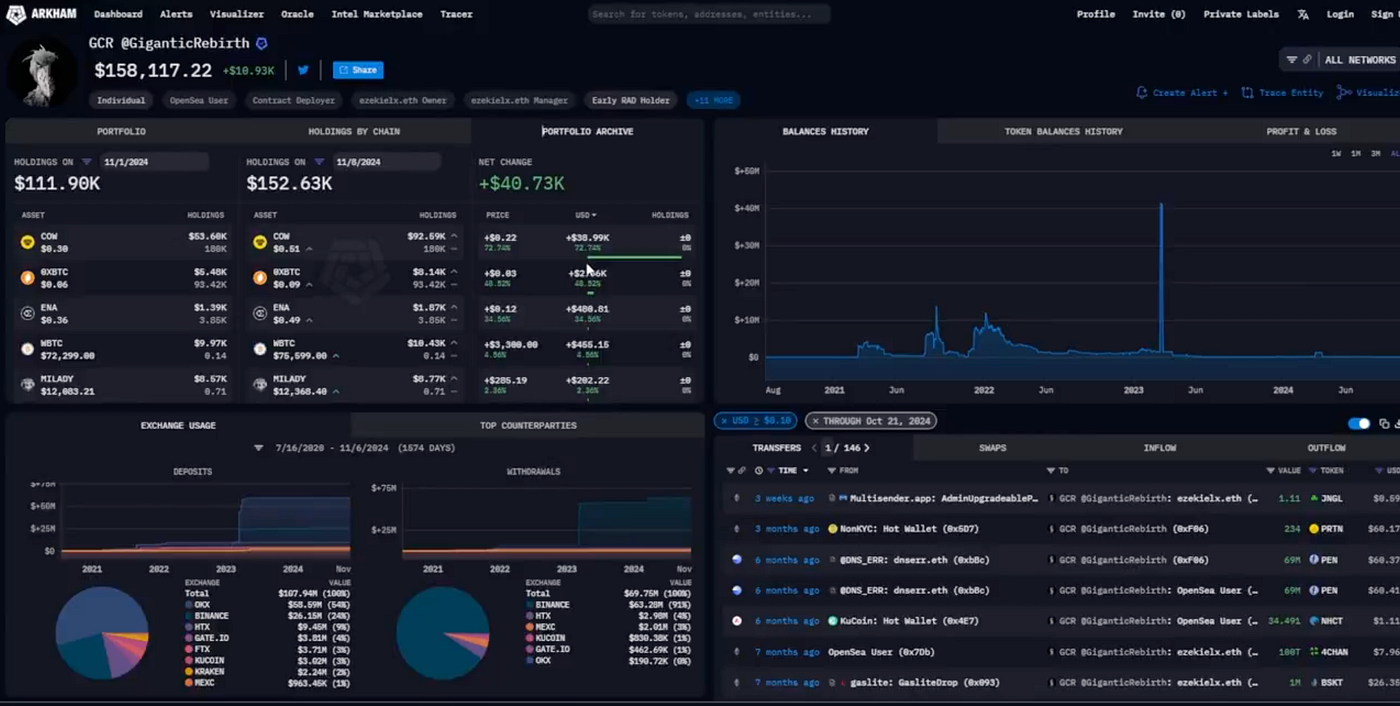Click the Arkham logo icon
The image size is (1400, 706).
pos(15,14)
